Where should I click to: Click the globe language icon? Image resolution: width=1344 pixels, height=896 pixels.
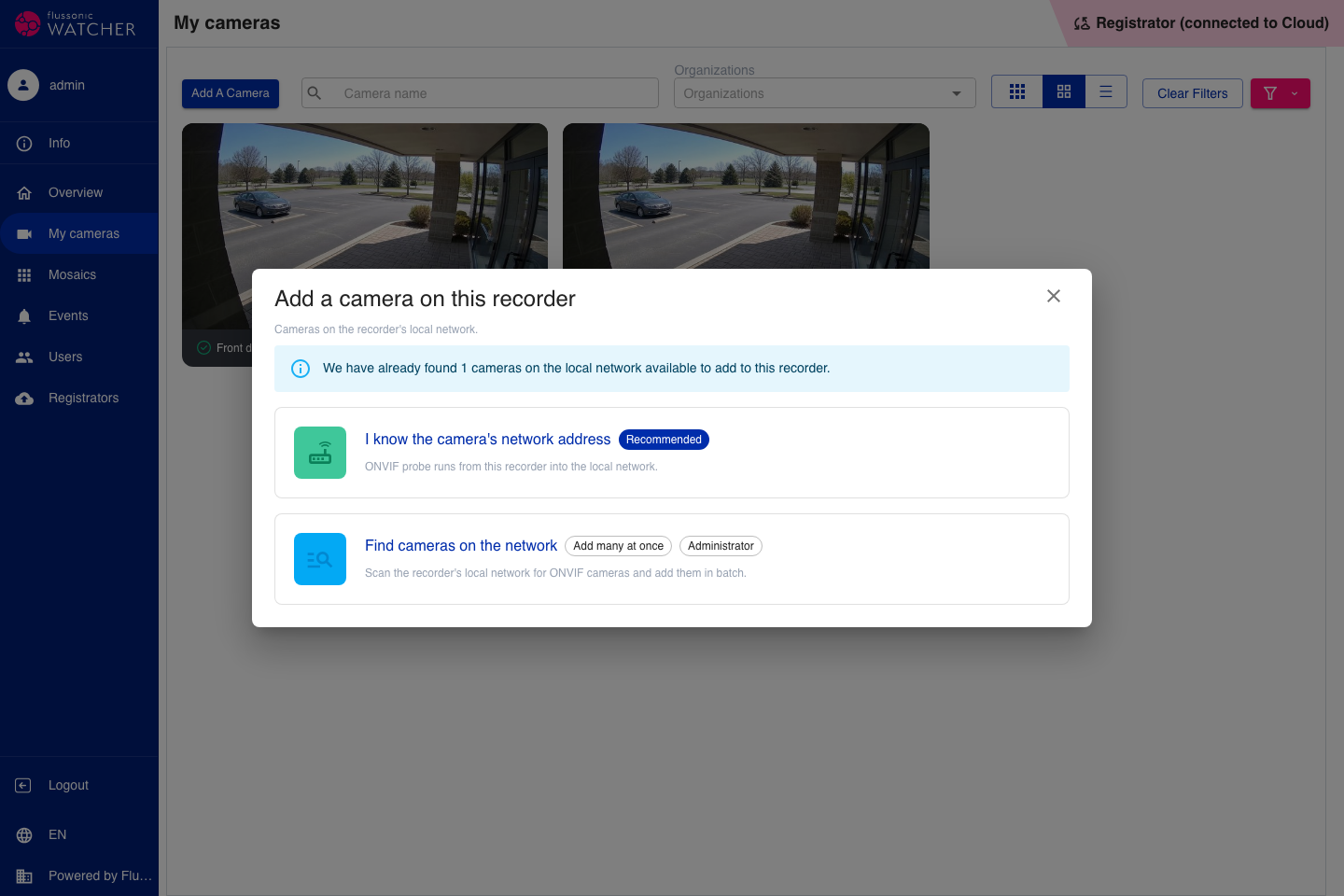(x=24, y=835)
